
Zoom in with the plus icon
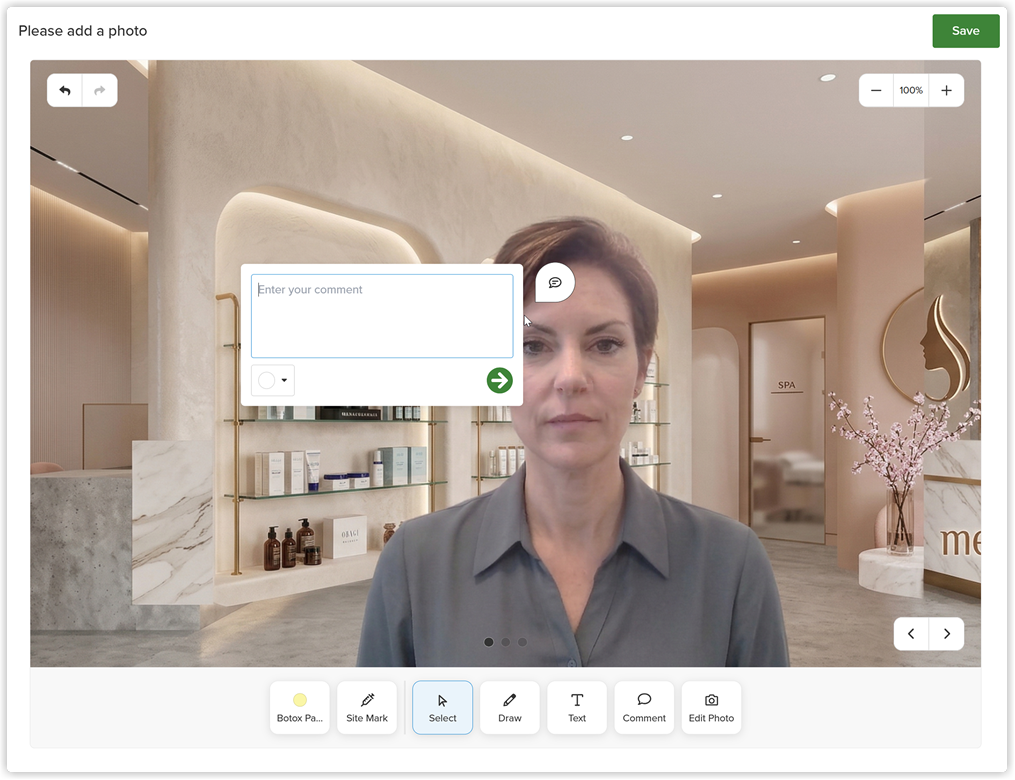point(946,91)
